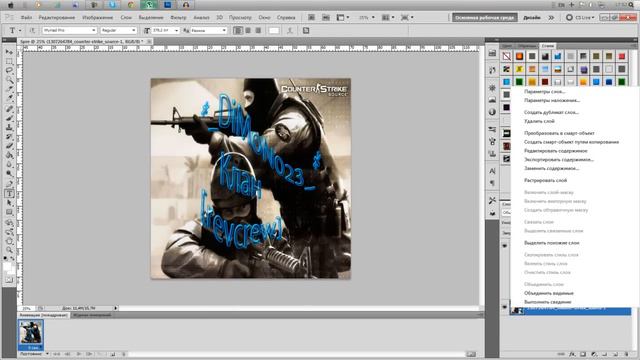Expand more workspaces double-arrow

click(x=551, y=18)
